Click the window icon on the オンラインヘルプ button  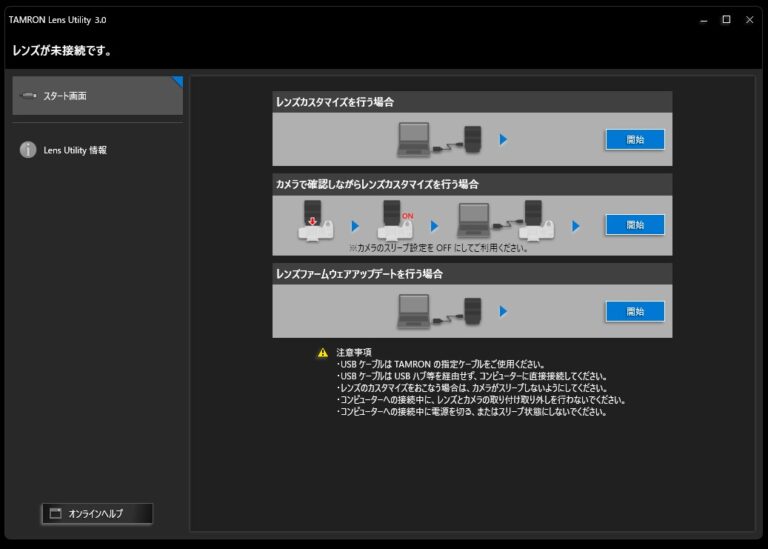(56, 514)
